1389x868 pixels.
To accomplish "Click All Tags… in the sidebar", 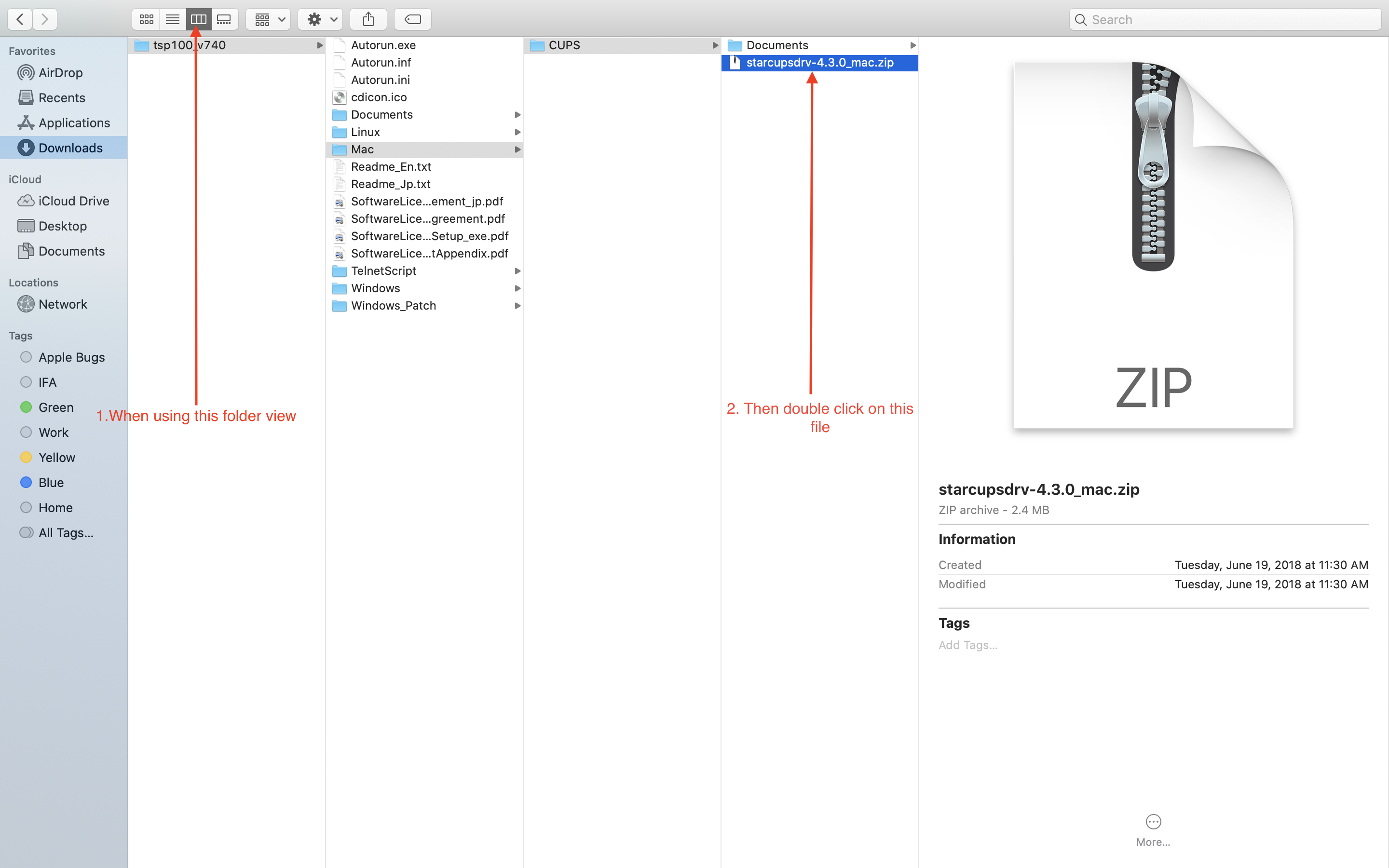I will (x=66, y=533).
